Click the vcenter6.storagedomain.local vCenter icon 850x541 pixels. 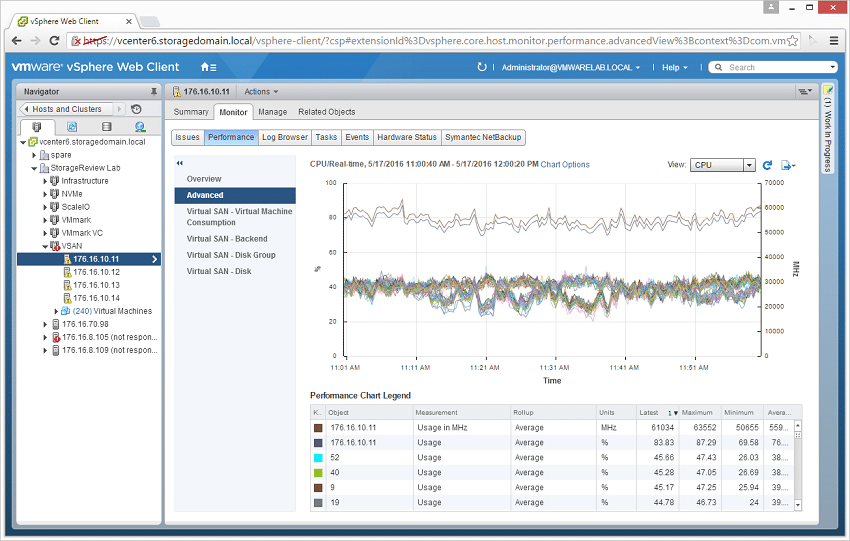pos(33,142)
